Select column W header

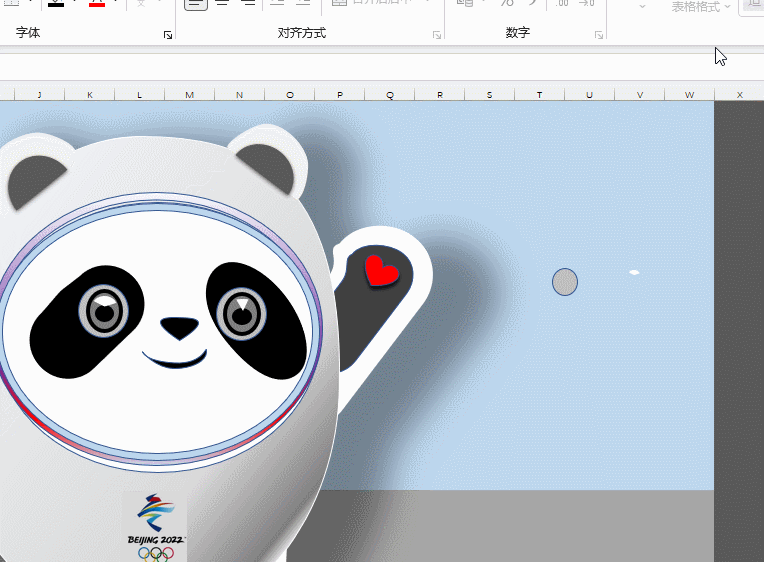tap(689, 95)
